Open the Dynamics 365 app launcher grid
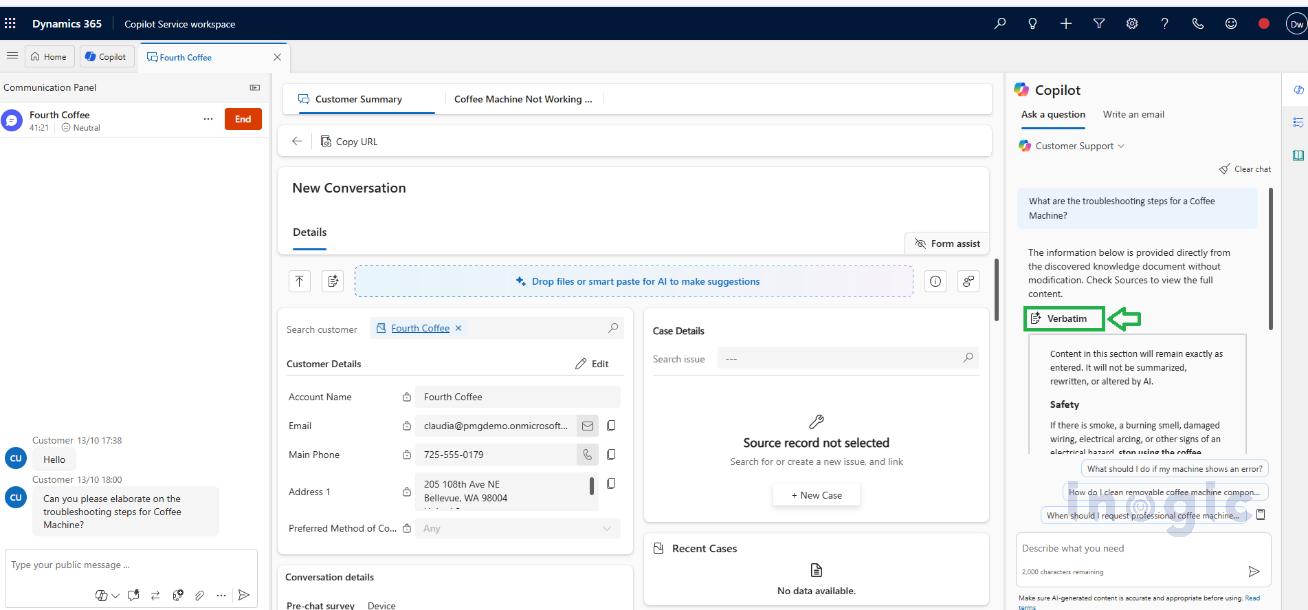Screen dimensions: 1308x610 click(x=11, y=23)
